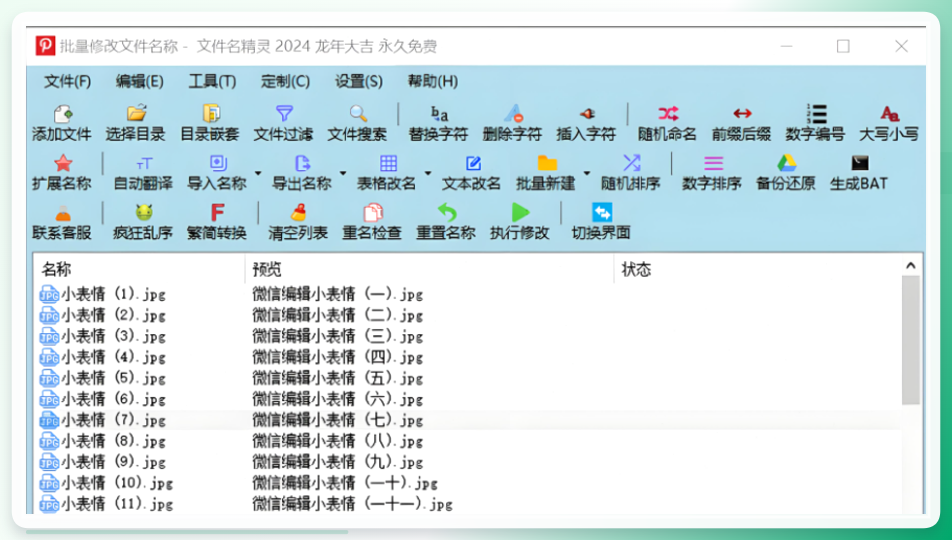Open the 文件(F) menu

point(67,81)
